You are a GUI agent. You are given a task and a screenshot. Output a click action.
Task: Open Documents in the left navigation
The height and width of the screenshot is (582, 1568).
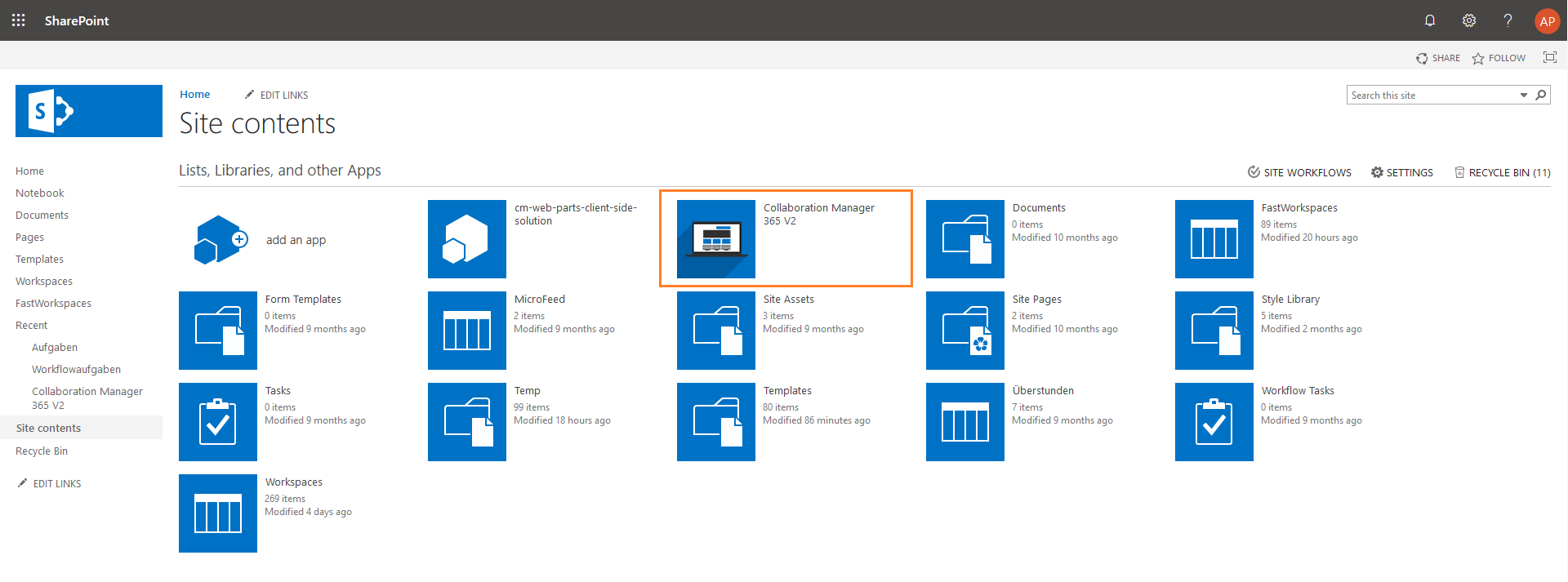[x=42, y=215]
